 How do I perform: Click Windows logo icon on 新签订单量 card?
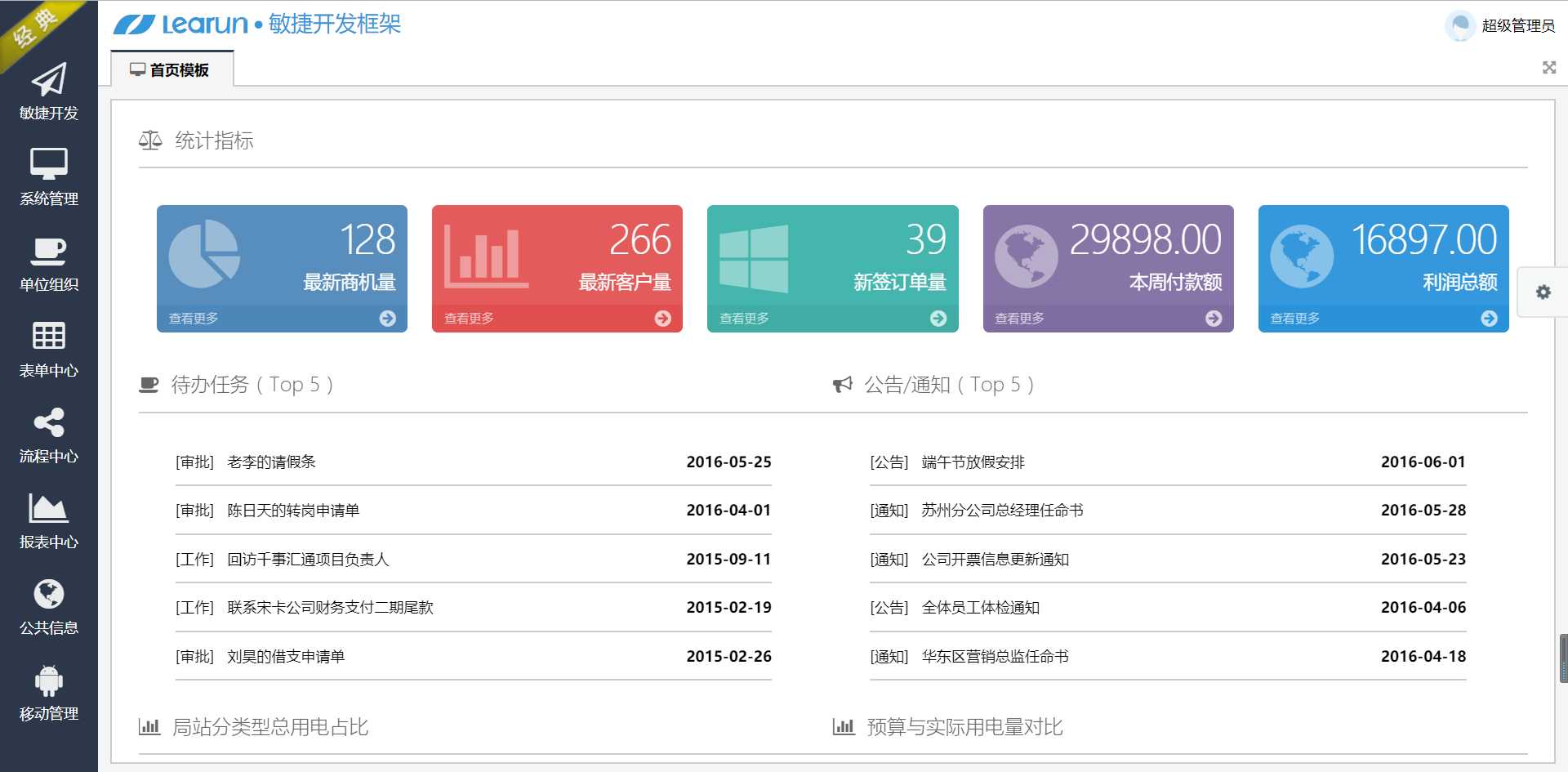point(754,258)
